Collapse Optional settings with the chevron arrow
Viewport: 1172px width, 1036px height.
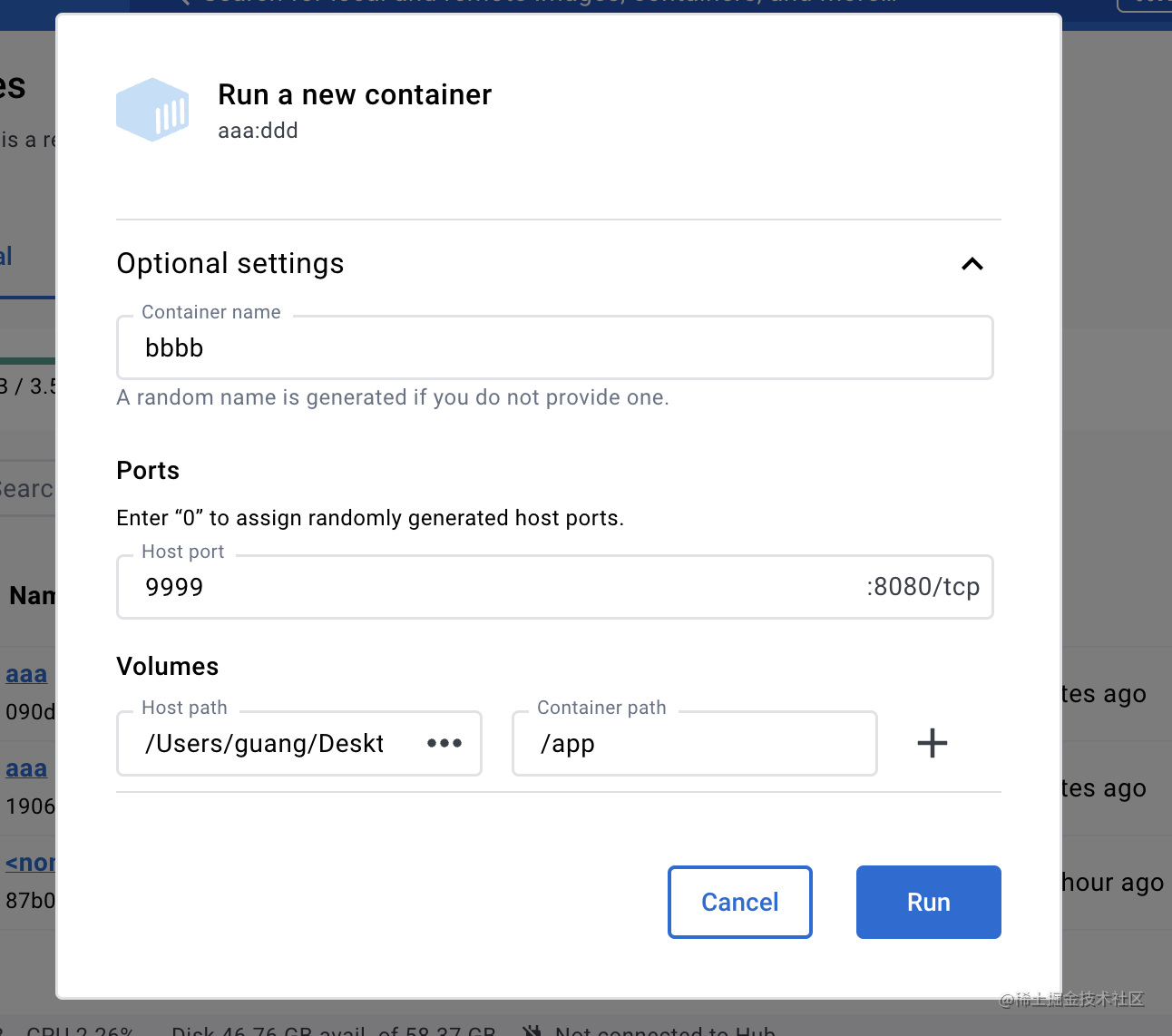point(972,264)
